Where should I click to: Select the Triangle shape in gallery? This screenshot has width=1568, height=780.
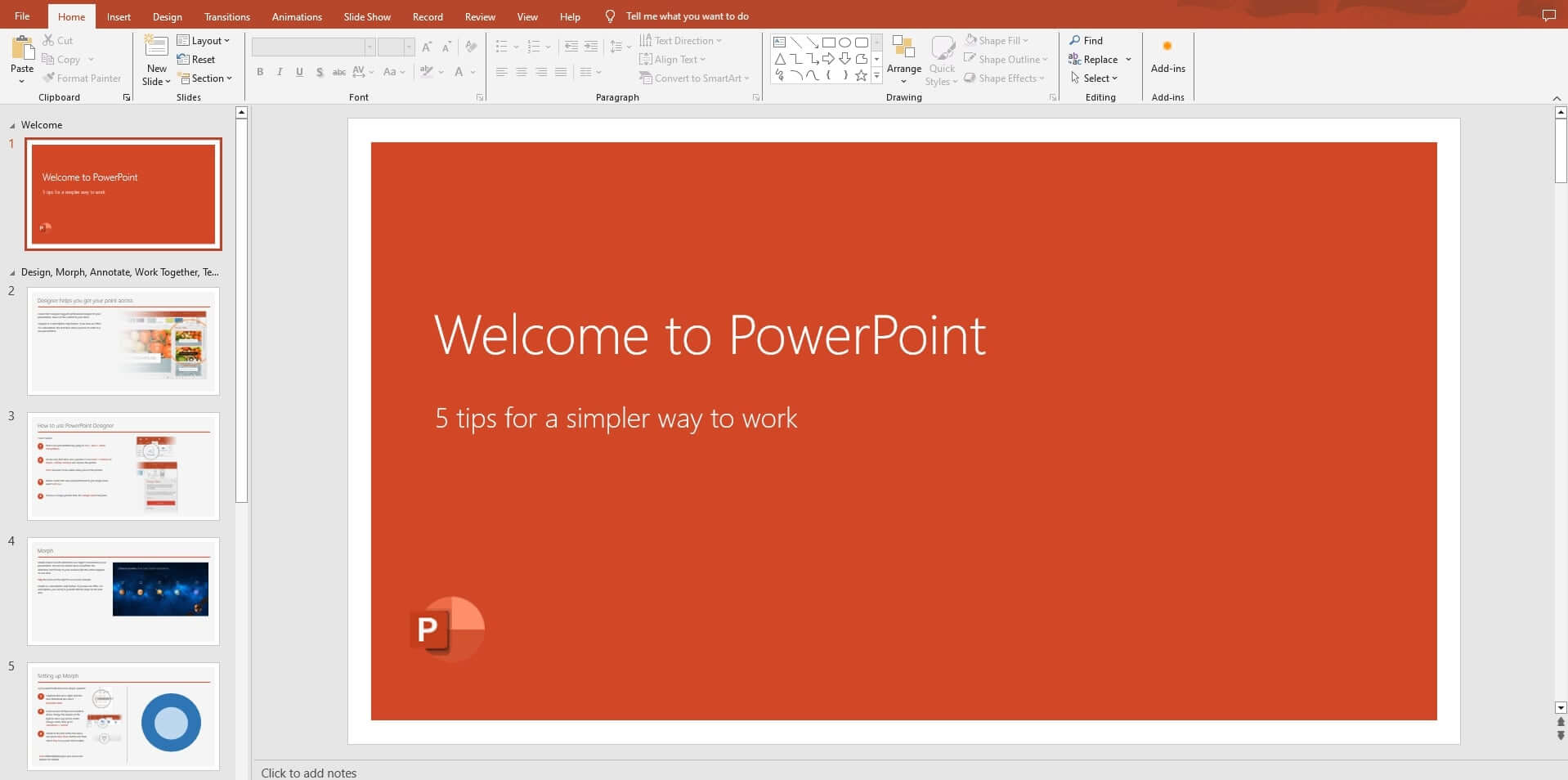click(779, 59)
